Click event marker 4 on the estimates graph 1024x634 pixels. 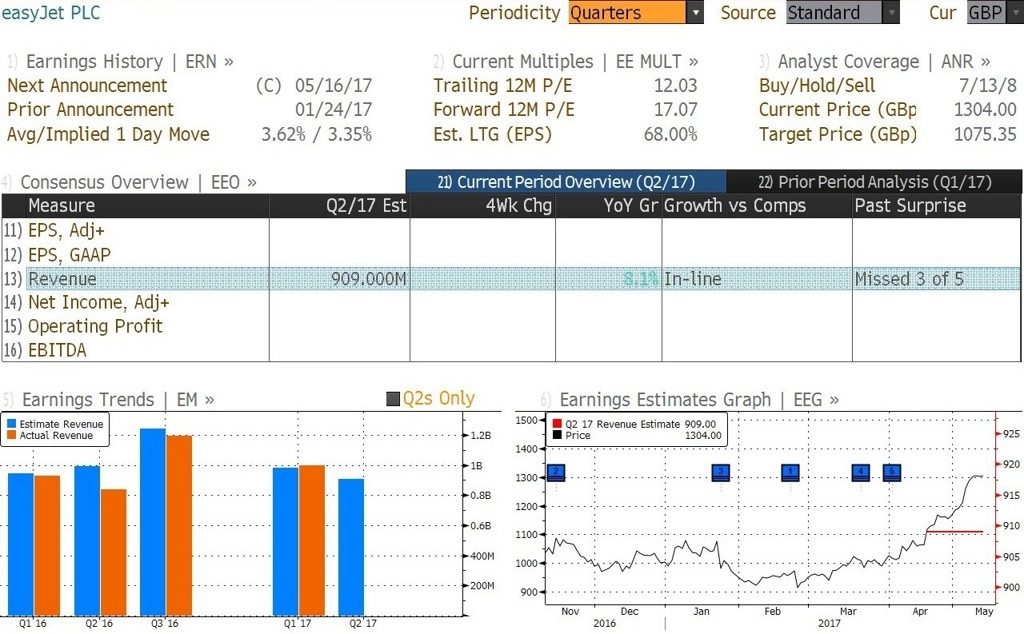pos(861,472)
